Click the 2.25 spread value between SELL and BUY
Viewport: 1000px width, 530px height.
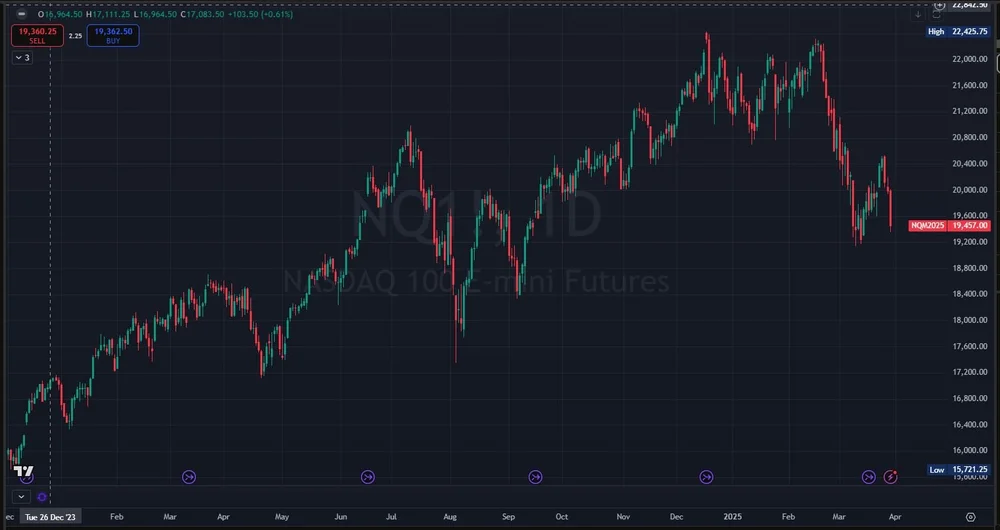coord(75,36)
